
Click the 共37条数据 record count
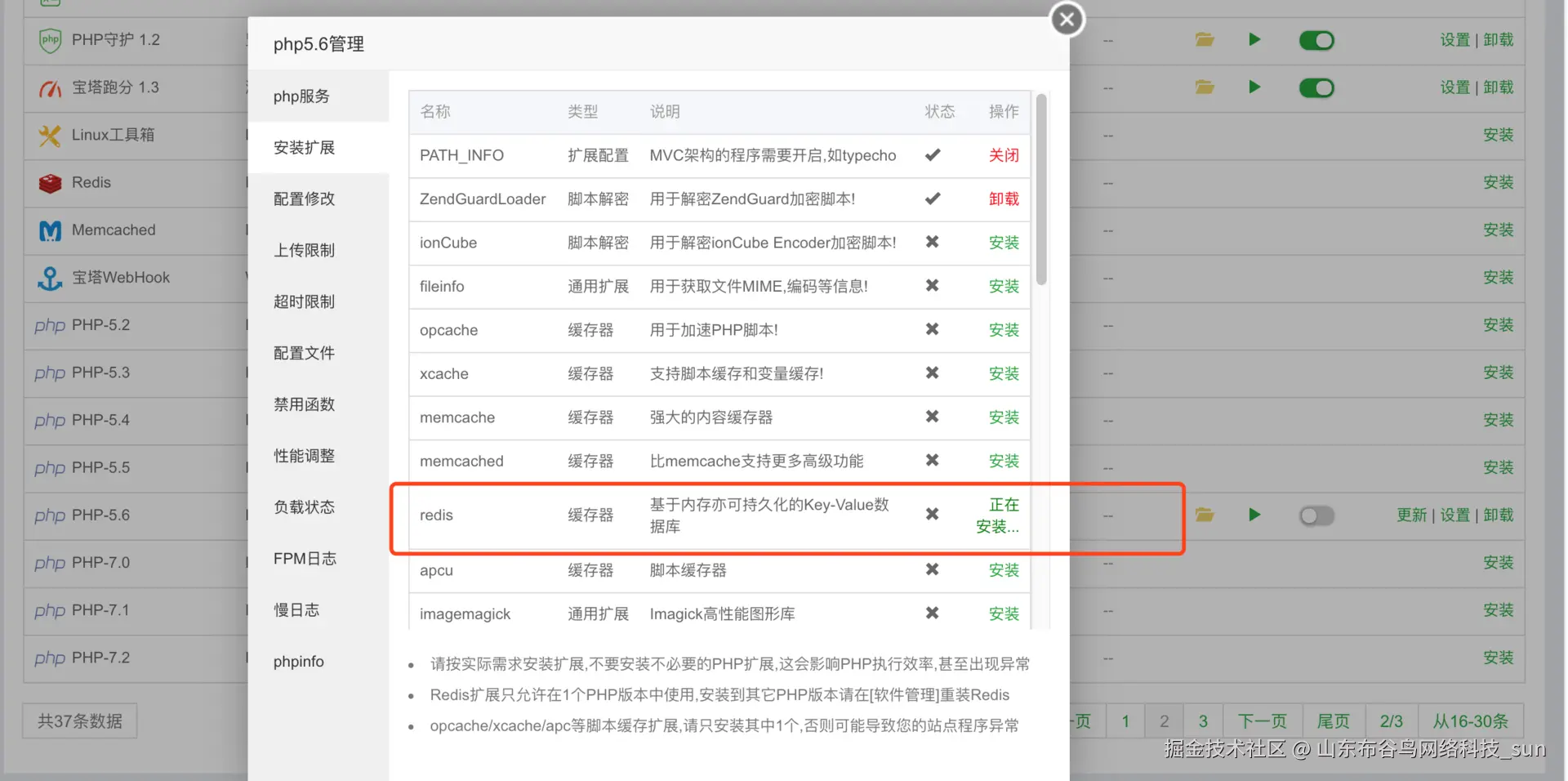80,721
